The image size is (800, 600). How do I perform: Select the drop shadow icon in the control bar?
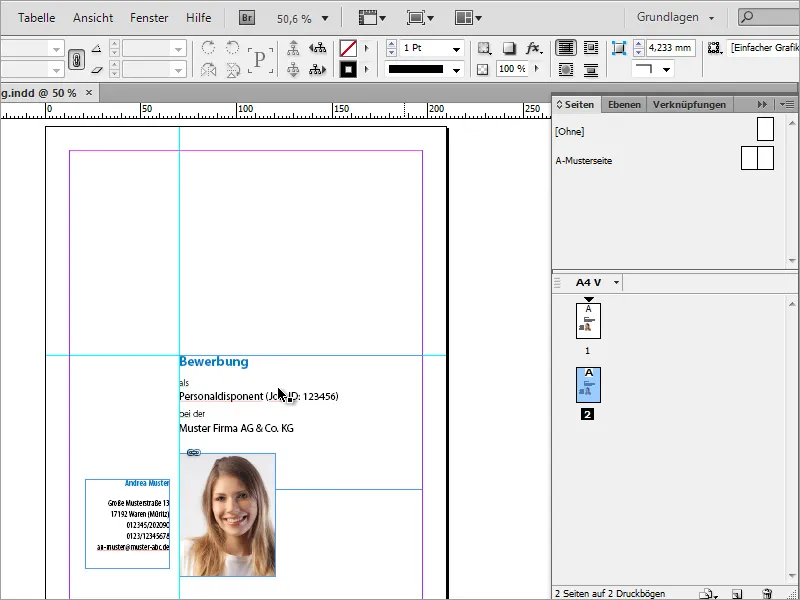point(508,47)
